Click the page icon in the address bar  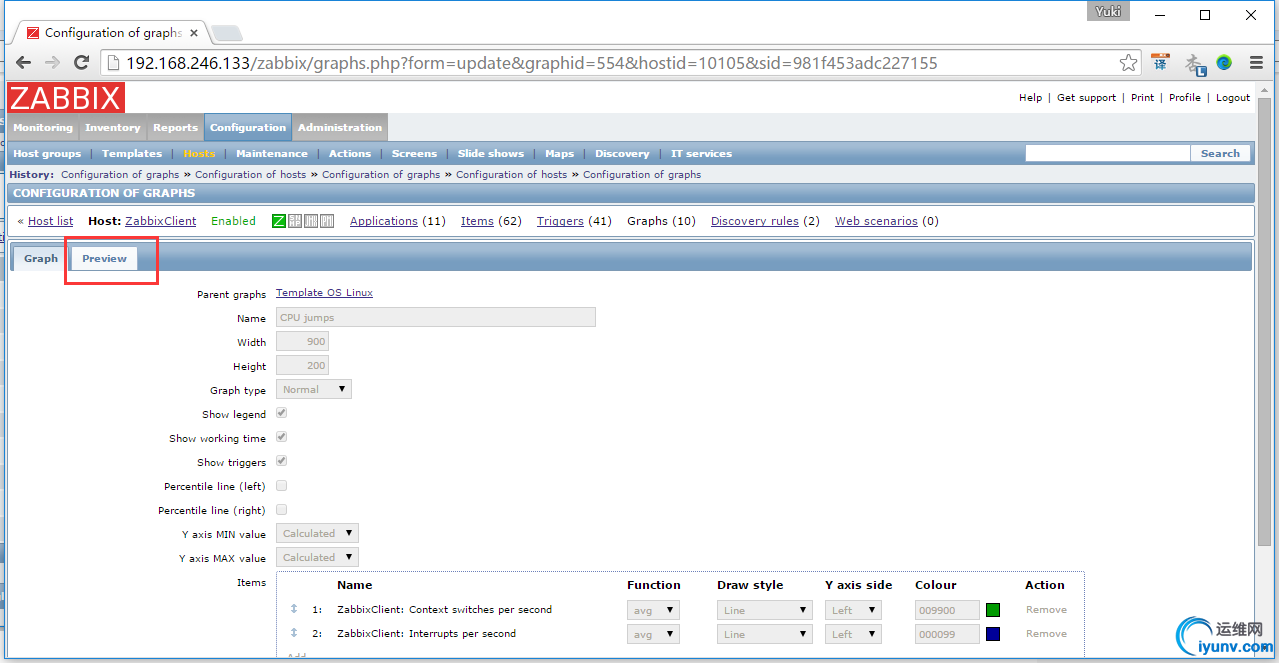pos(113,63)
